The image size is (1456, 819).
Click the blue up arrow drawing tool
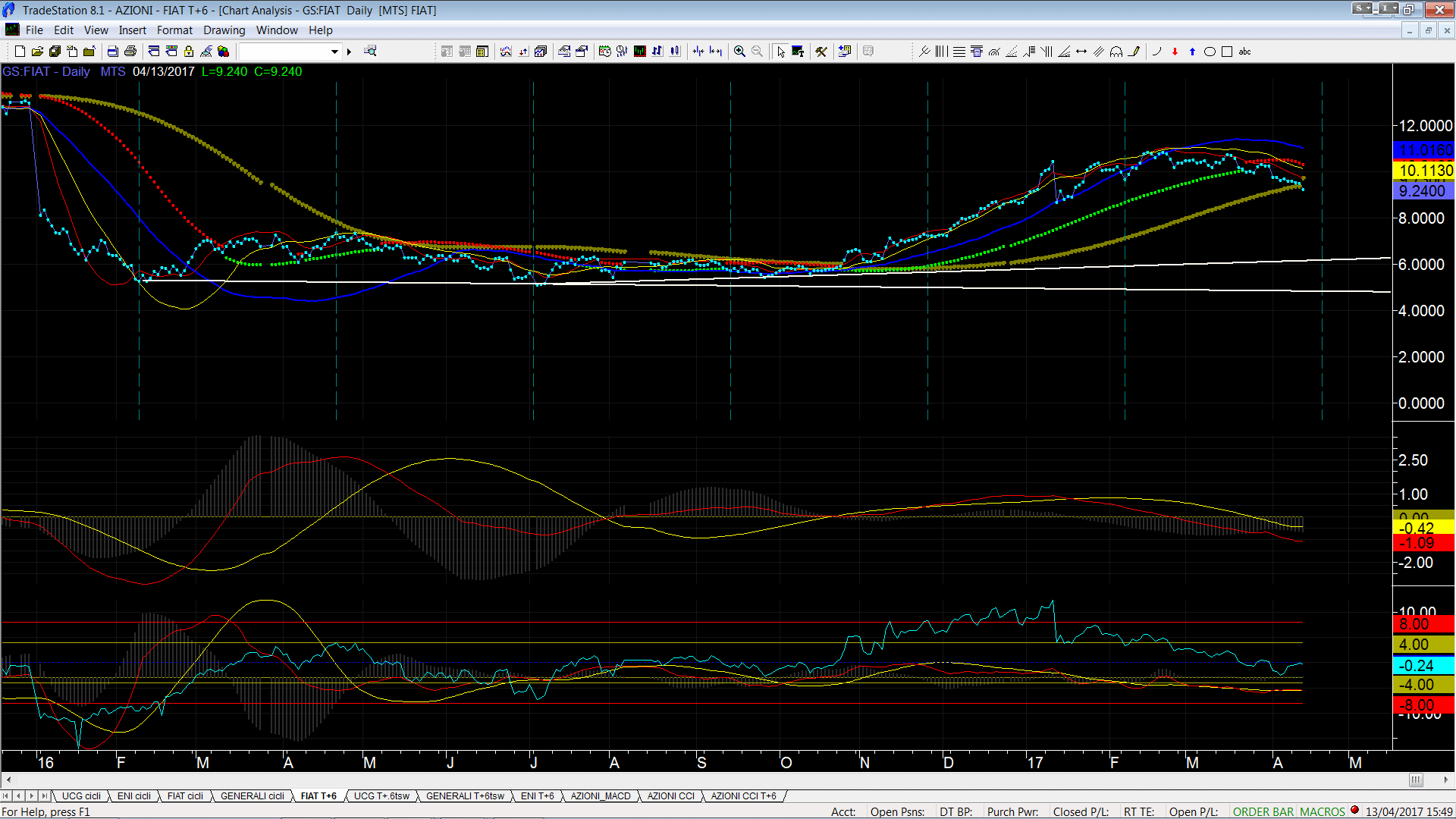click(x=1192, y=52)
